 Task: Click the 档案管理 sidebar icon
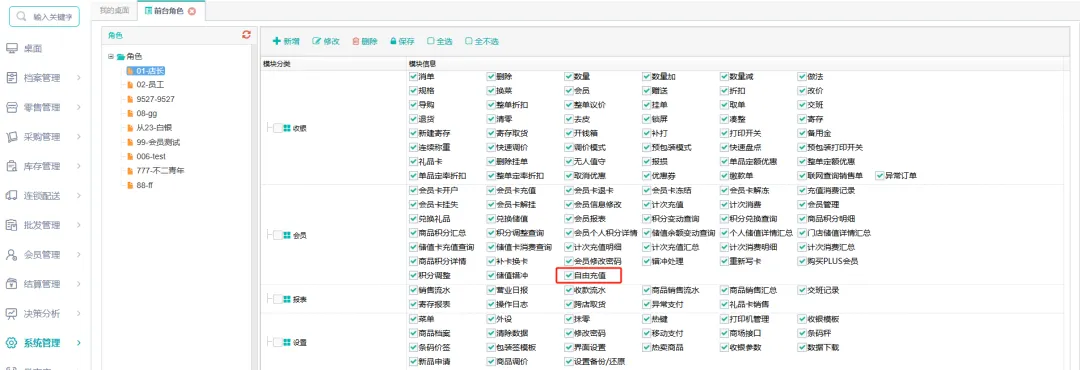(12, 78)
